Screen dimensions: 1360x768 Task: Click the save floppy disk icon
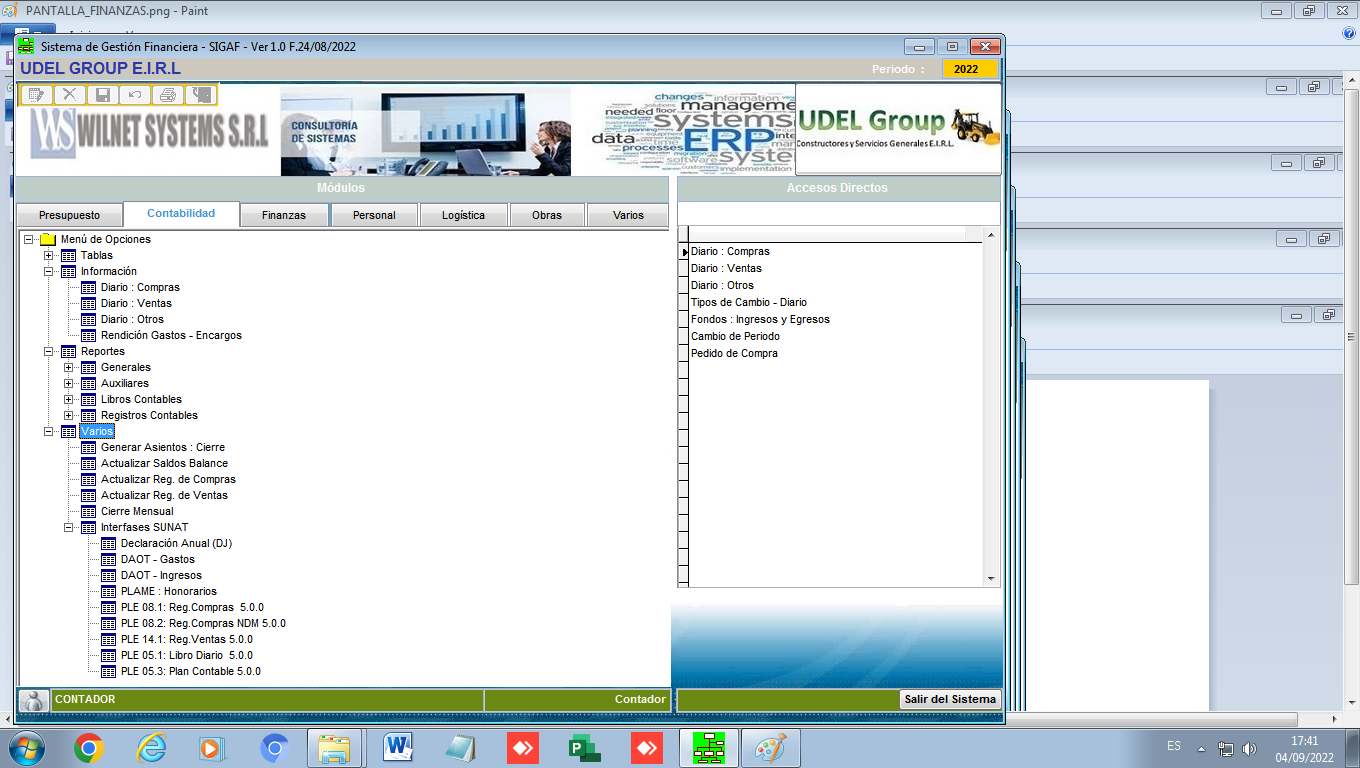pyautogui.click(x=102, y=95)
